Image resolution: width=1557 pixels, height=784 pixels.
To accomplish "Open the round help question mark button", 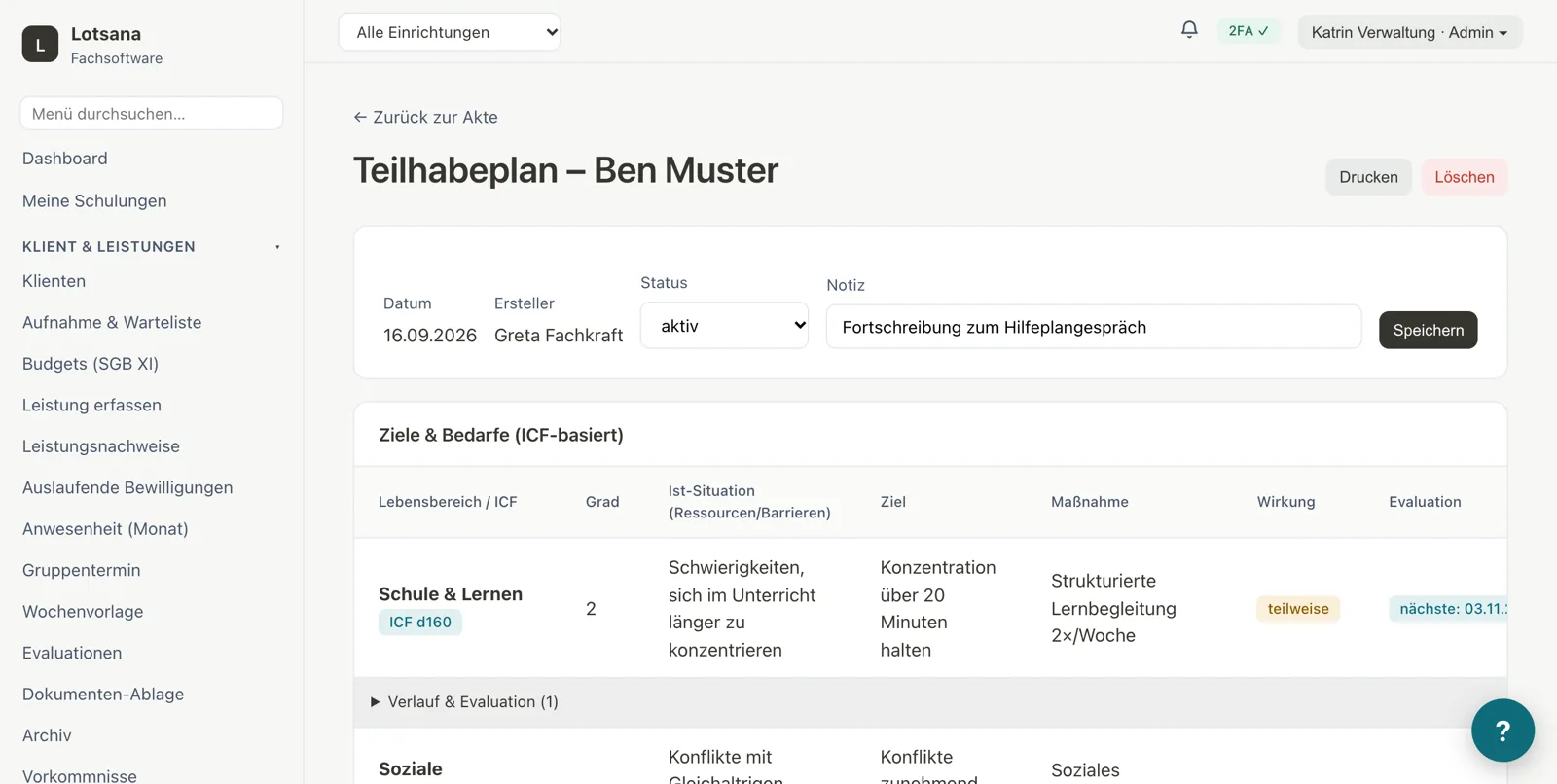I will [x=1503, y=731].
